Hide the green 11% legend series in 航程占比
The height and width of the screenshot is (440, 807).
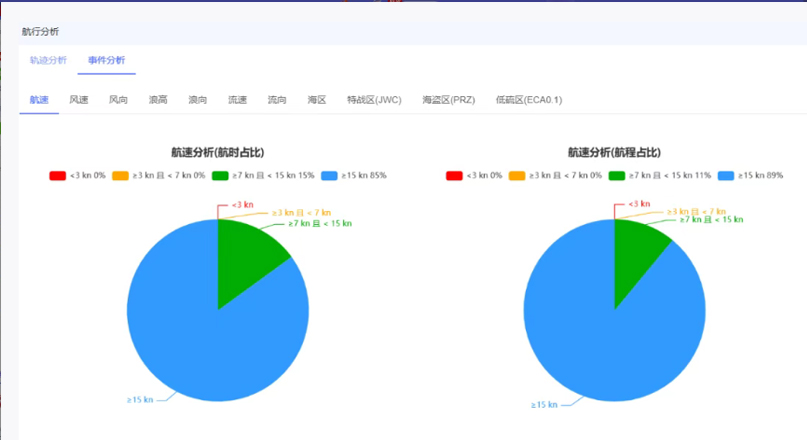(x=659, y=175)
